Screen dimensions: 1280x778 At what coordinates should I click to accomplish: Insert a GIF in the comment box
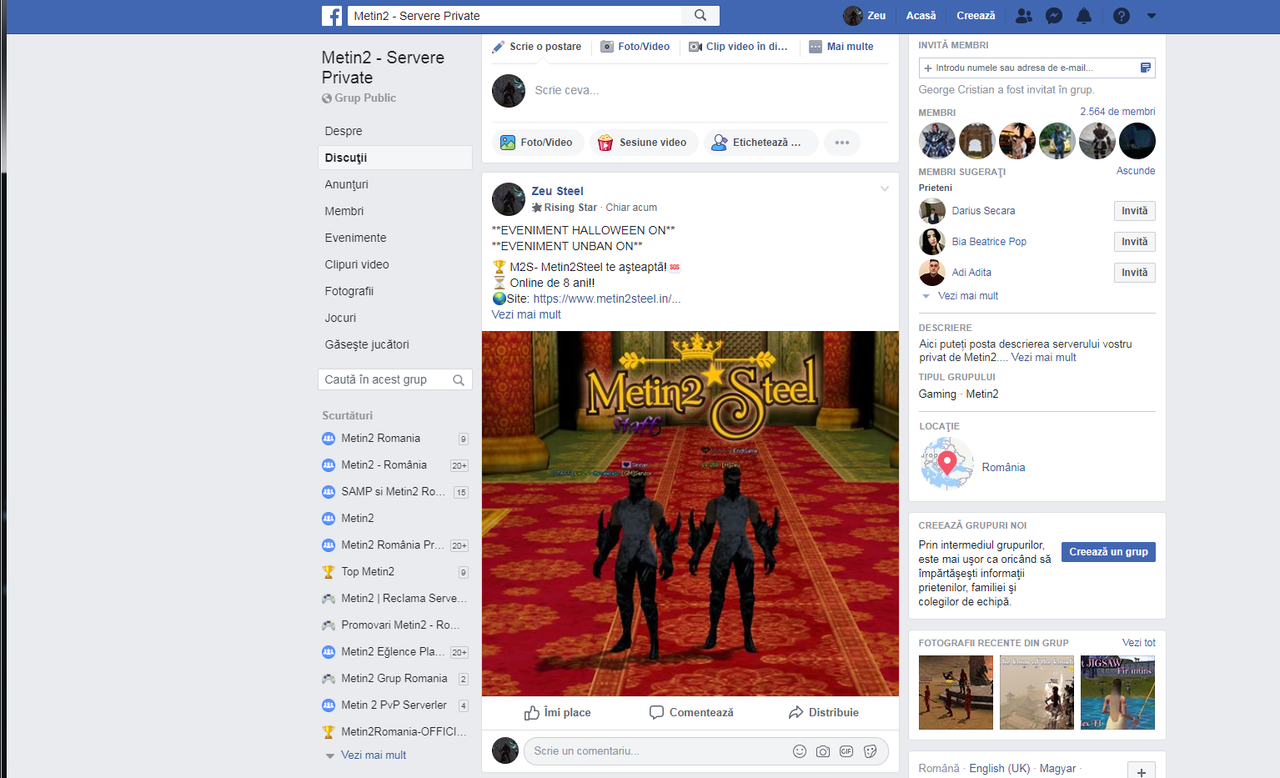pyautogui.click(x=846, y=751)
